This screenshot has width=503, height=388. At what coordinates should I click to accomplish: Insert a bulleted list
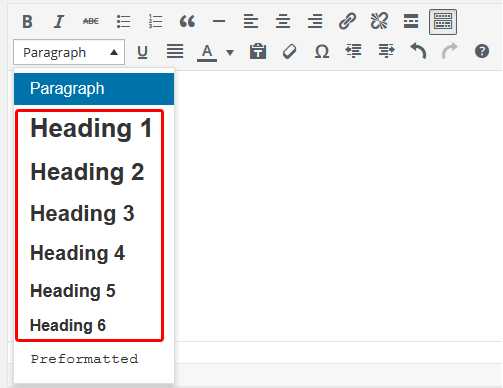tap(123, 22)
